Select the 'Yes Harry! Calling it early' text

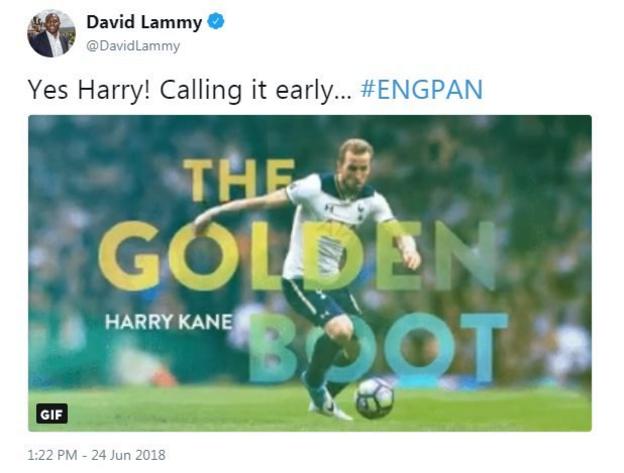click(x=190, y=90)
